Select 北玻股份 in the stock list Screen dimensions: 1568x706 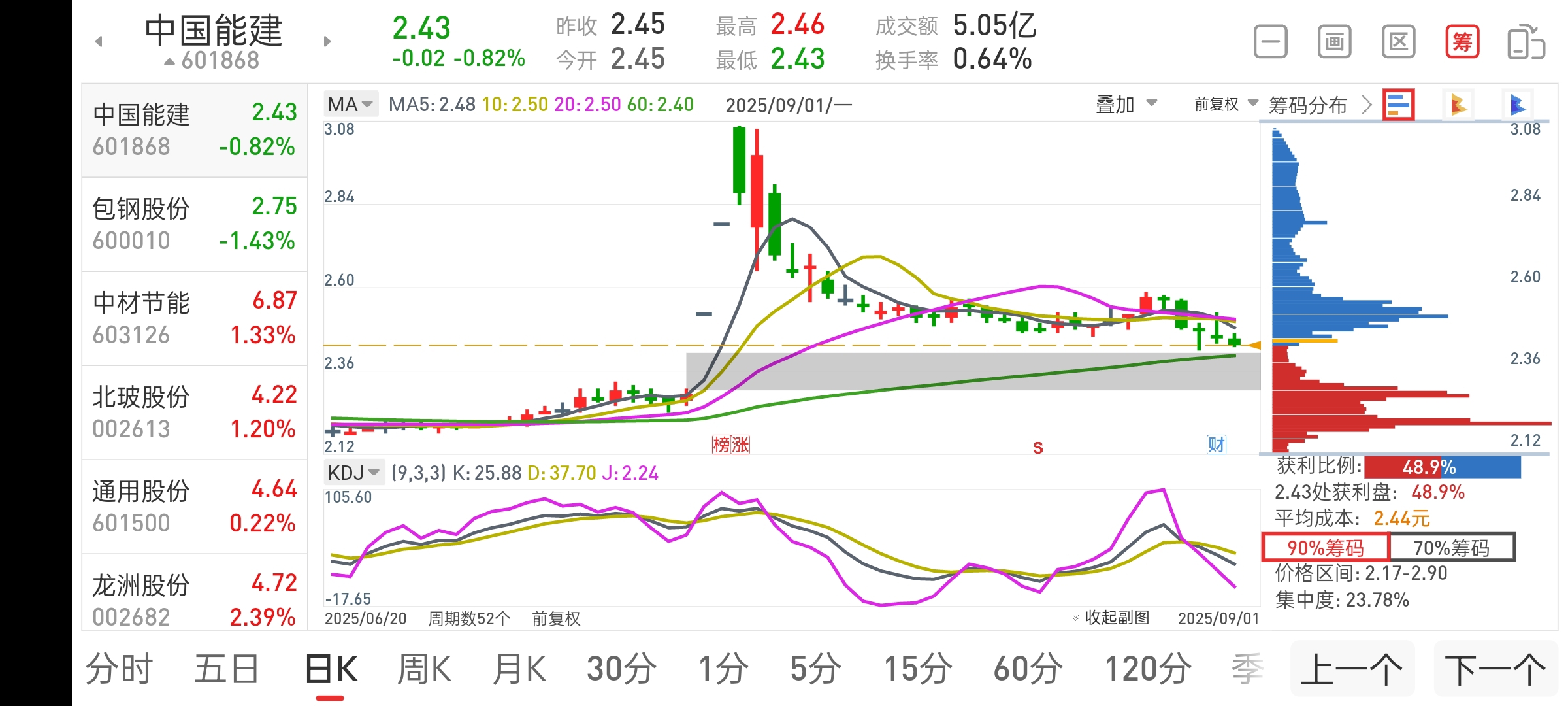195,412
